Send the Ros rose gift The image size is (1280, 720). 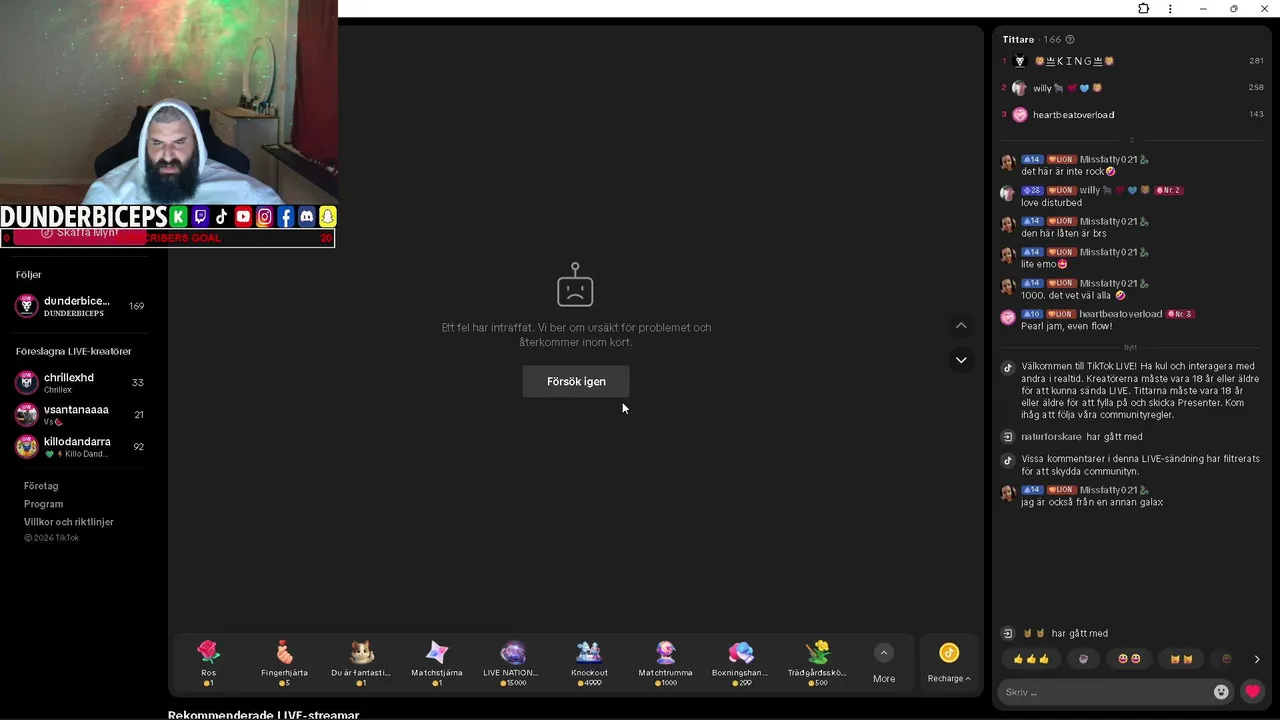(208, 662)
